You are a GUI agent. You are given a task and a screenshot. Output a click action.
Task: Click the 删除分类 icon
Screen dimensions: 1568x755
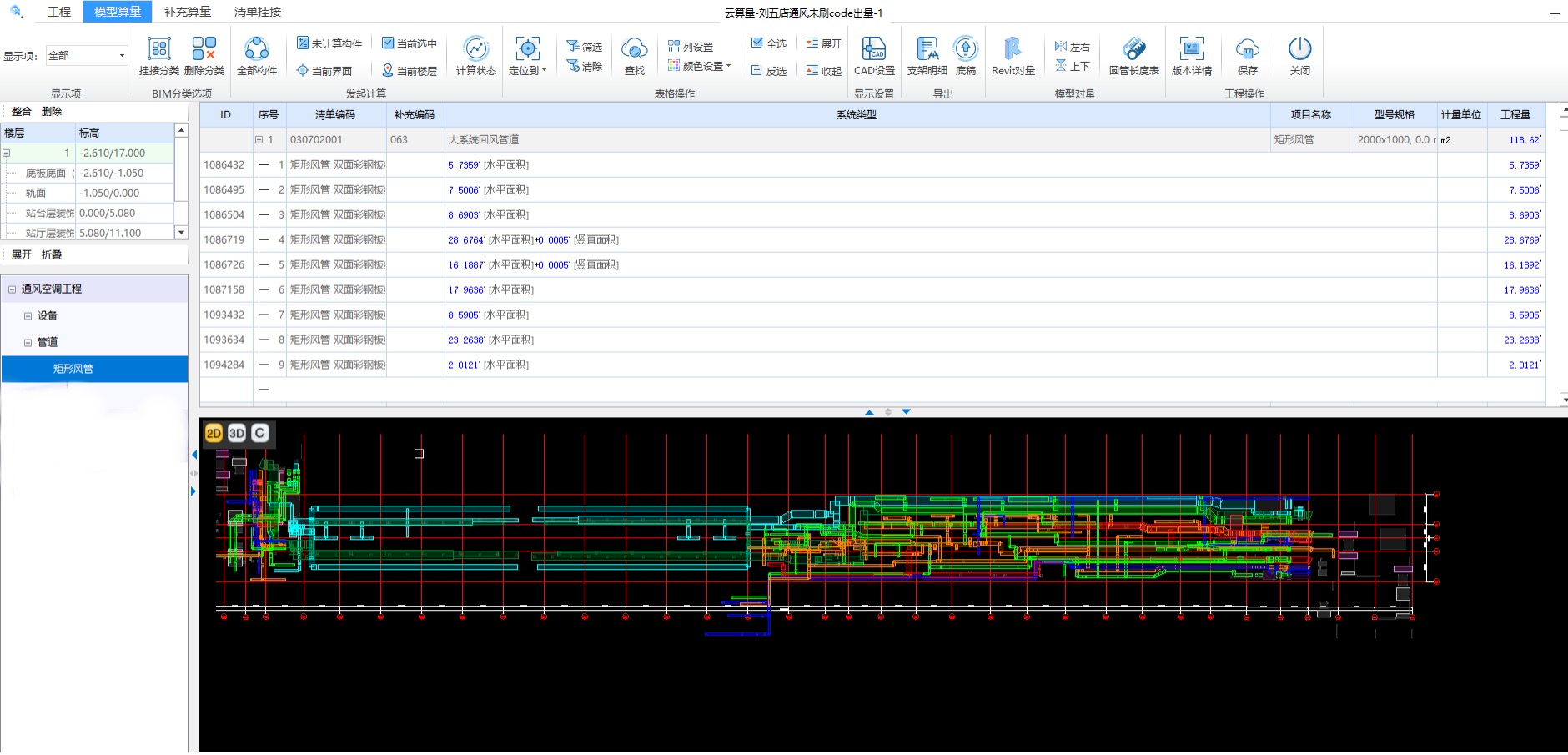coord(204,55)
